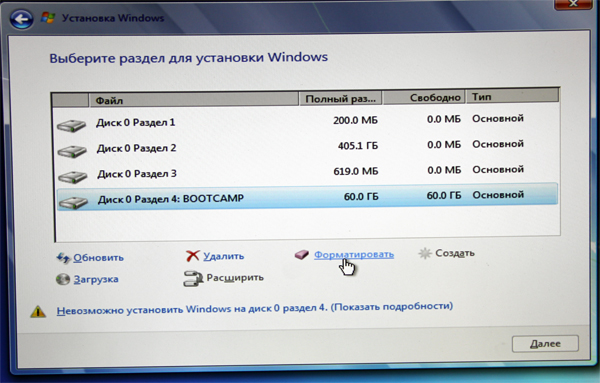Click the pink eraser format icon
This screenshot has height=383, width=600.
coord(302,254)
